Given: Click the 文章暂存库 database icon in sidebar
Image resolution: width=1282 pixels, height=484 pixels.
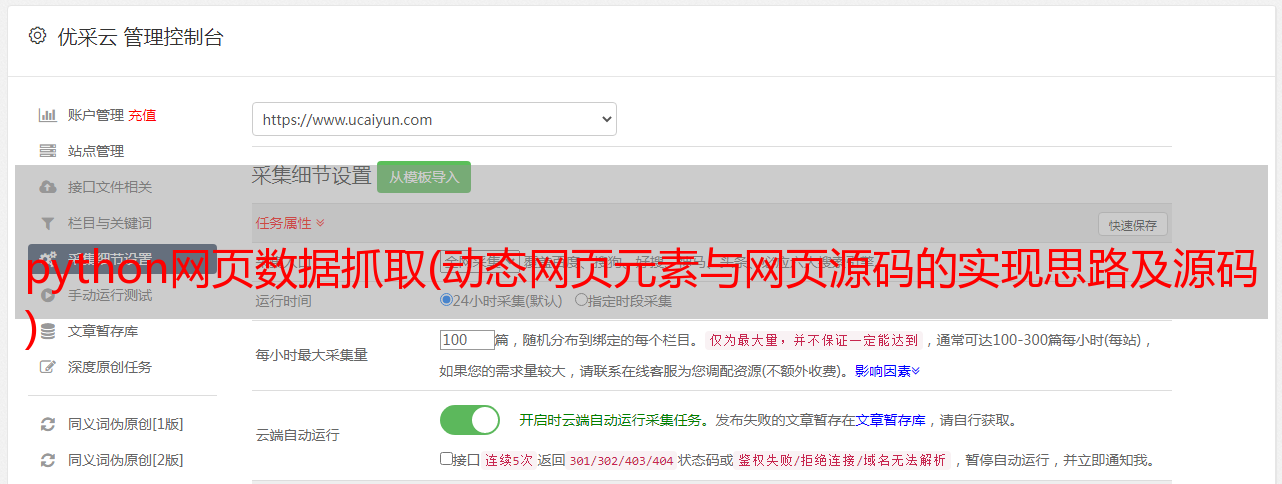Looking at the screenshot, I should pos(47,331).
